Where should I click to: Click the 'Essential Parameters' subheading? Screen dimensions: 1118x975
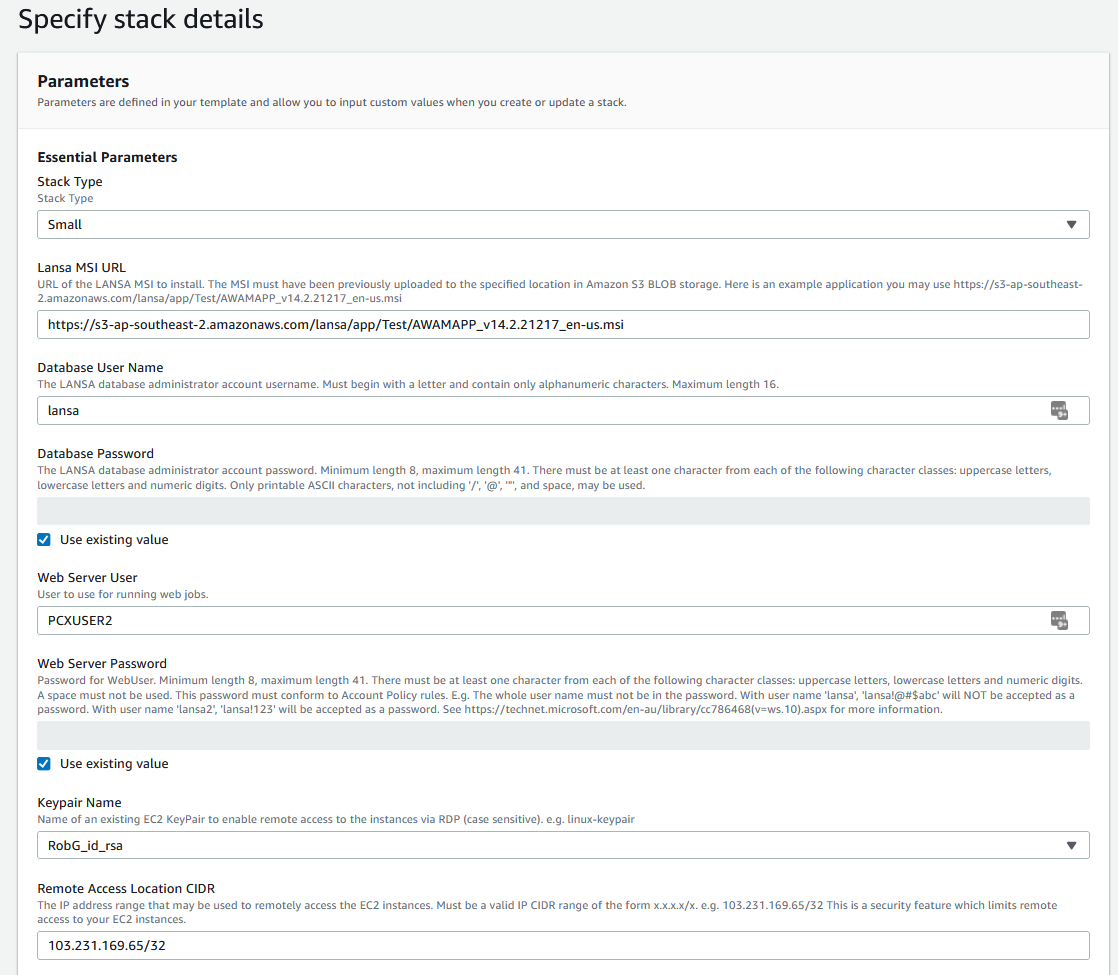(x=107, y=157)
